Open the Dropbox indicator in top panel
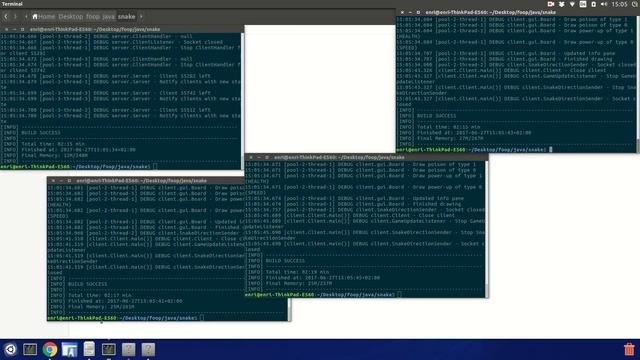The height and width of the screenshot is (360, 640). coord(562,4)
